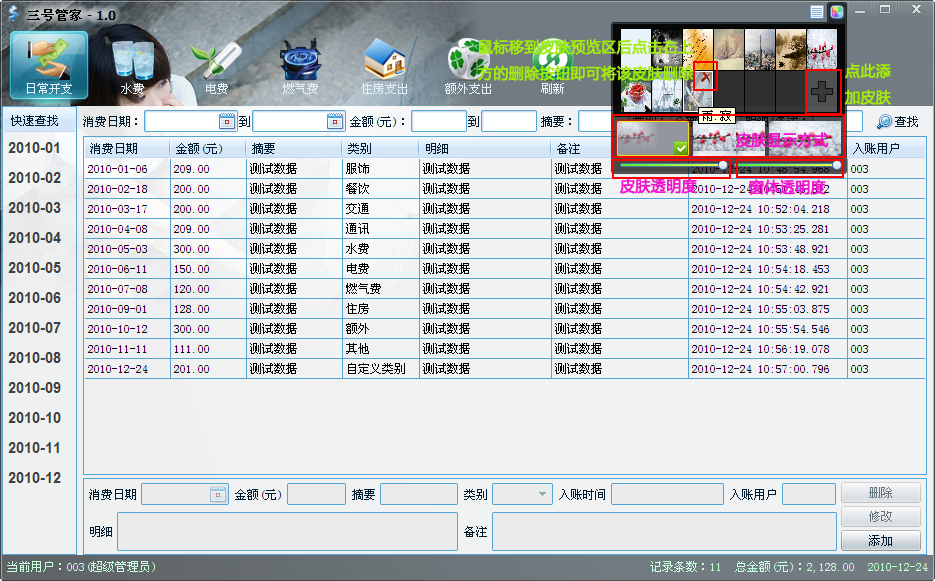Select 2010-12 in quick search list

[x=35, y=478]
